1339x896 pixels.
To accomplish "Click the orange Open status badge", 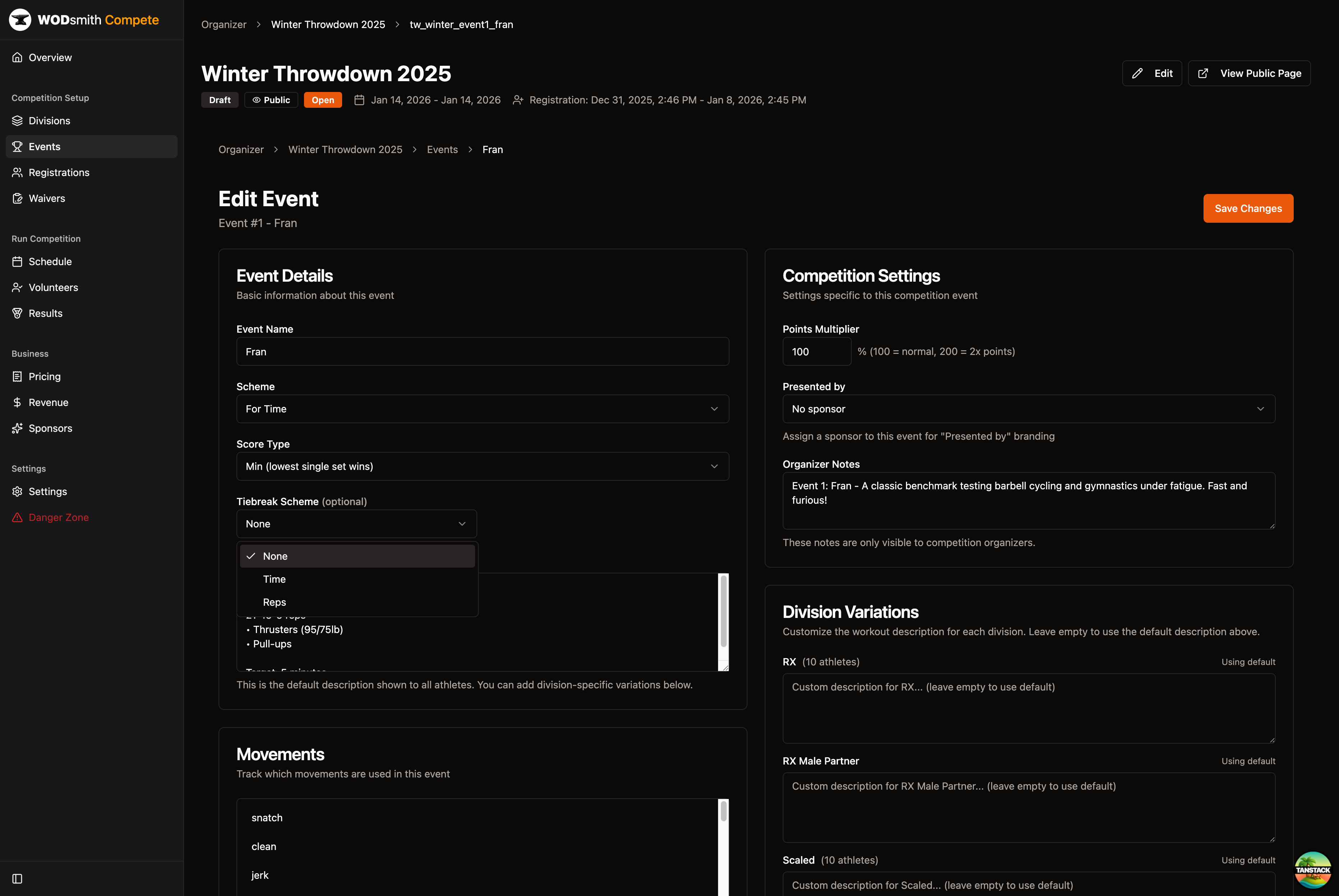I will pyautogui.click(x=323, y=100).
